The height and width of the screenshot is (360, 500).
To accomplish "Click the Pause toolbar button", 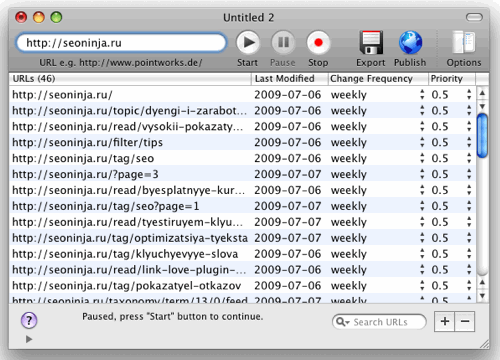I will click(x=283, y=43).
